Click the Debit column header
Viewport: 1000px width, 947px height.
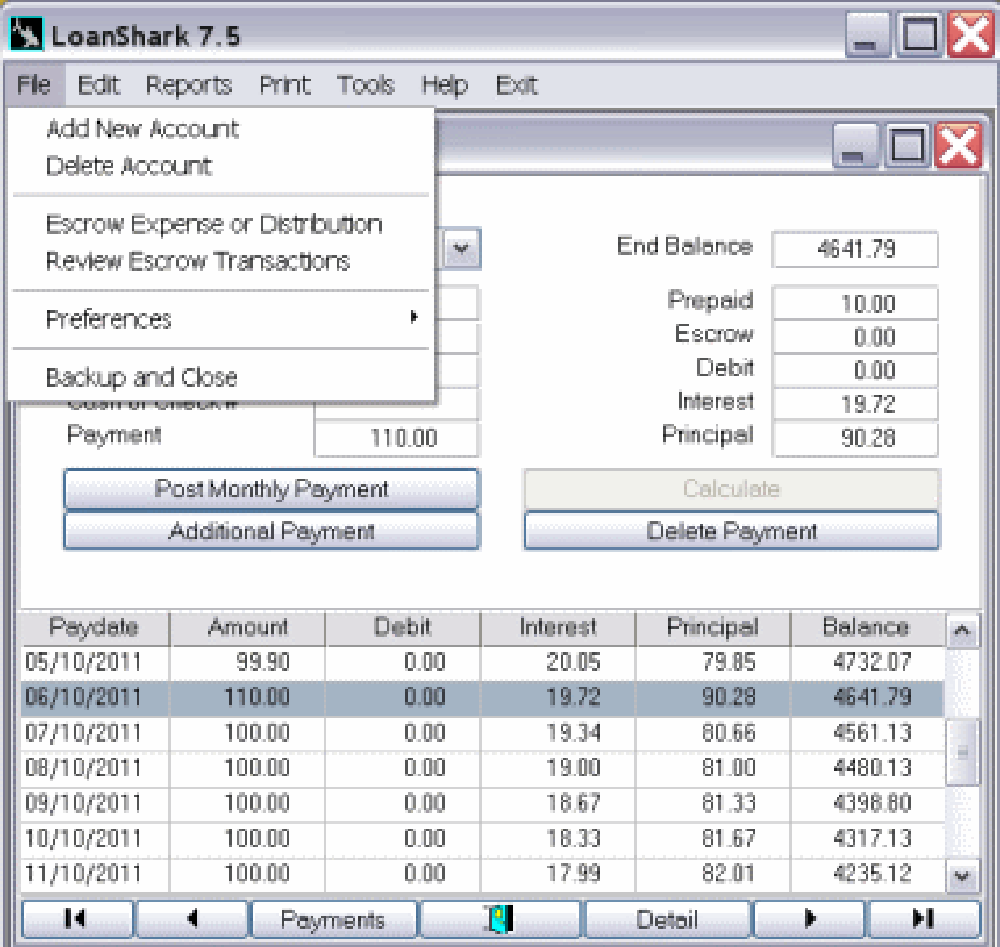(403, 628)
